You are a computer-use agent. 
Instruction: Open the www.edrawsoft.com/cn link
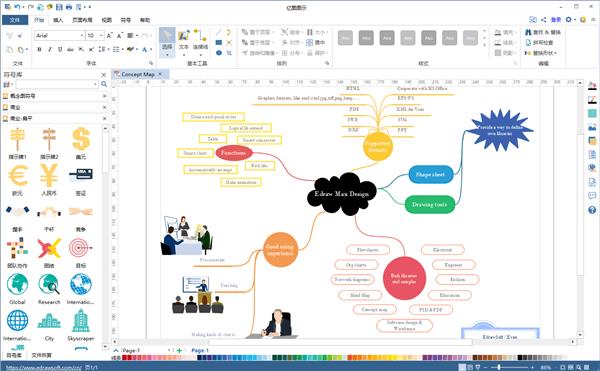pyautogui.click(x=44, y=368)
